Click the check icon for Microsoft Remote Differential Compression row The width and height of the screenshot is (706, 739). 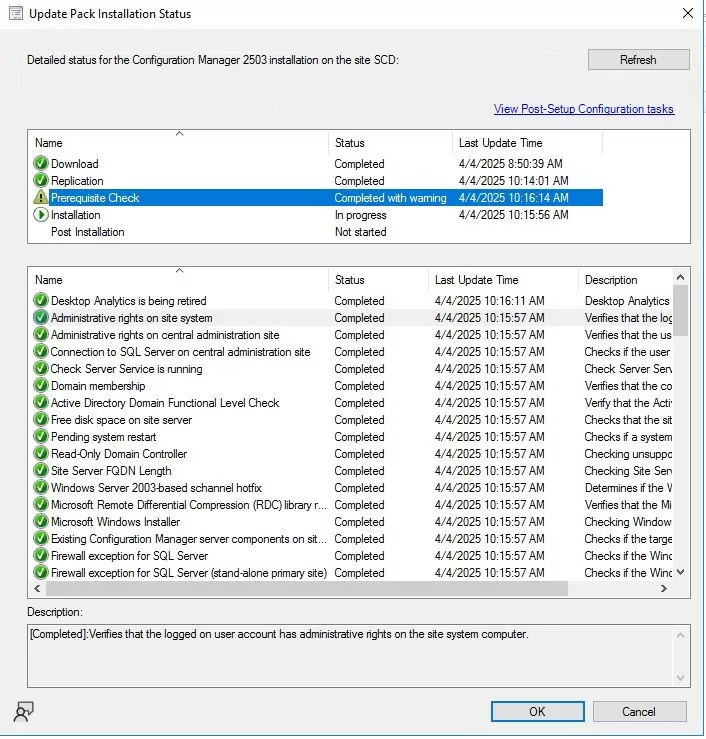click(x=41, y=504)
